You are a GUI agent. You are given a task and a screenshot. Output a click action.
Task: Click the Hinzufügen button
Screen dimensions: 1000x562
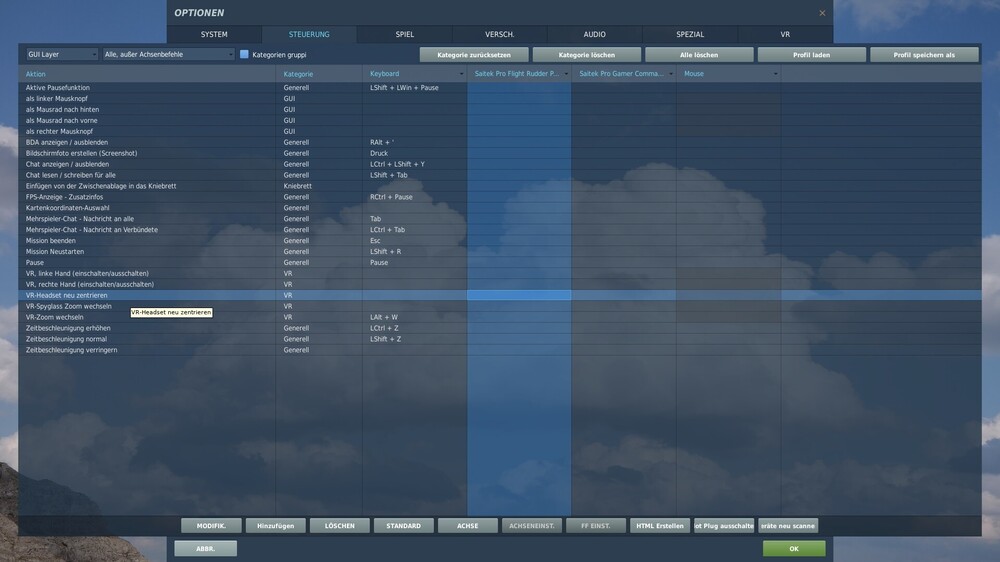tap(276, 526)
